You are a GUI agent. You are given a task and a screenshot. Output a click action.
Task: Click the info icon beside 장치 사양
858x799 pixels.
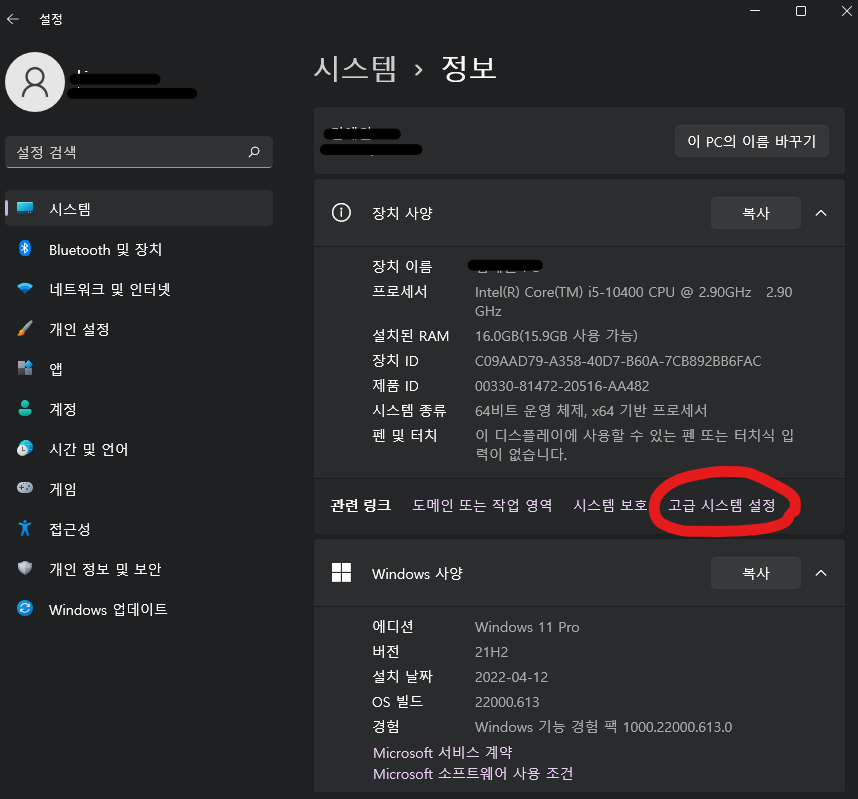(341, 212)
